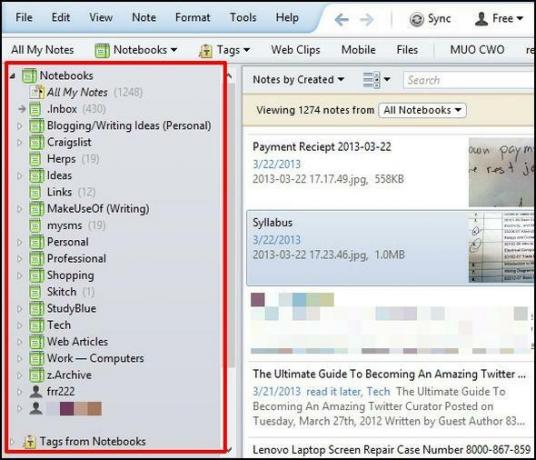Open the Tools menu
This screenshot has height=460, width=536.
[243, 17]
